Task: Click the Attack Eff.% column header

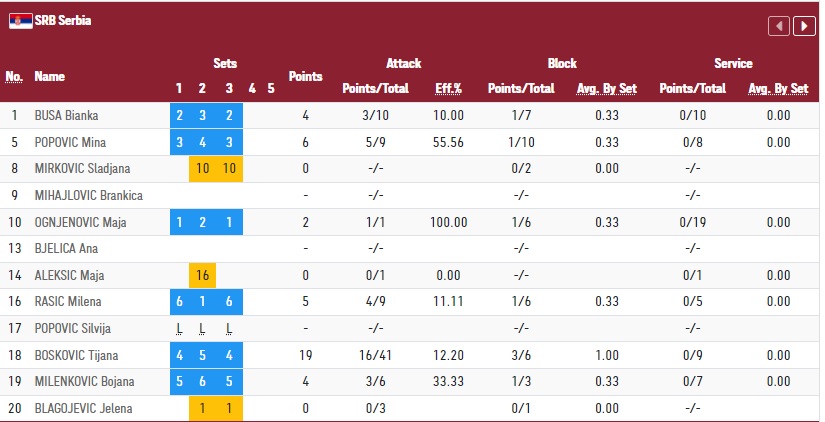Action: [448, 88]
